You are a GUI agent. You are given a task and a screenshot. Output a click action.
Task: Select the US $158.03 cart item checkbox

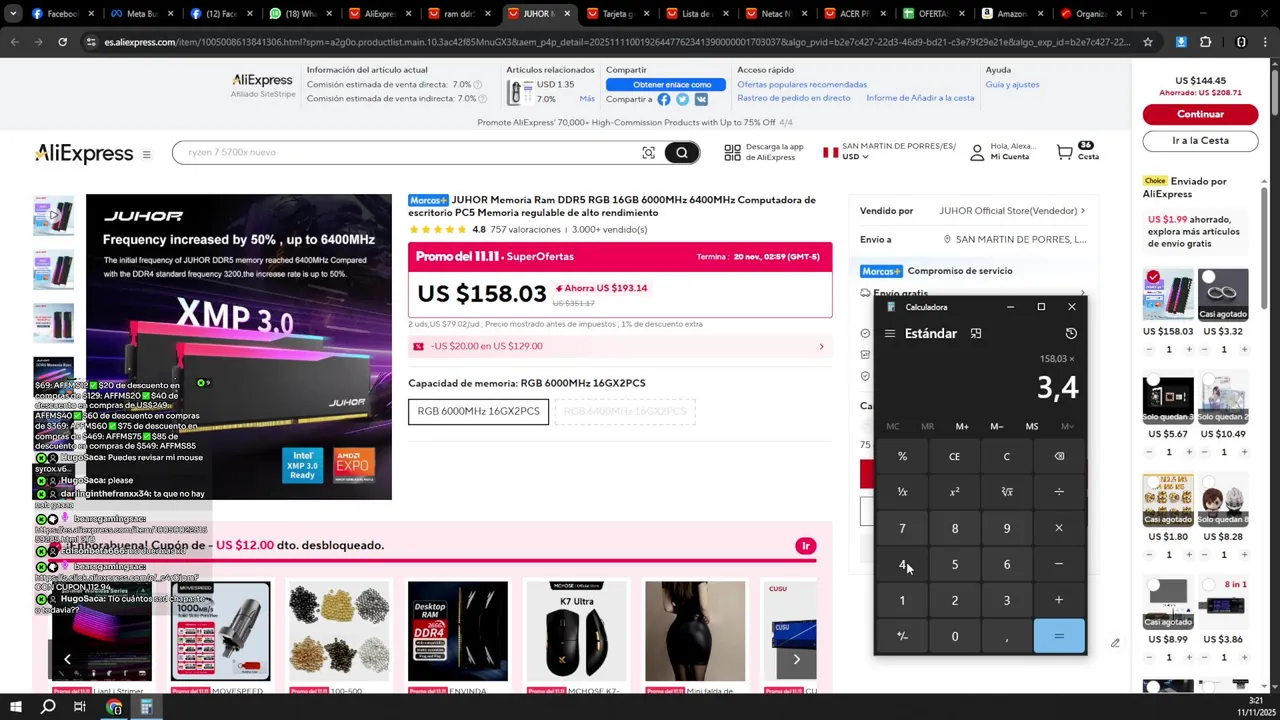[1153, 277]
